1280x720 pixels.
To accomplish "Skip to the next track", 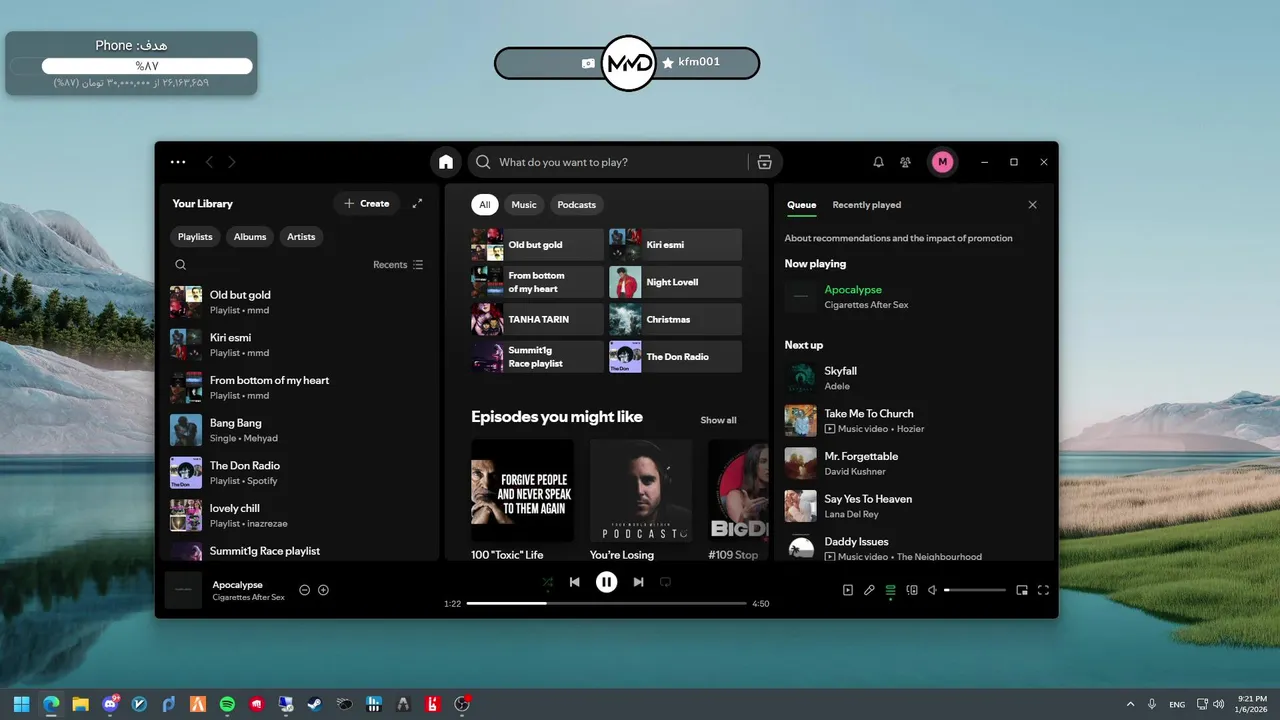I will click(638, 582).
